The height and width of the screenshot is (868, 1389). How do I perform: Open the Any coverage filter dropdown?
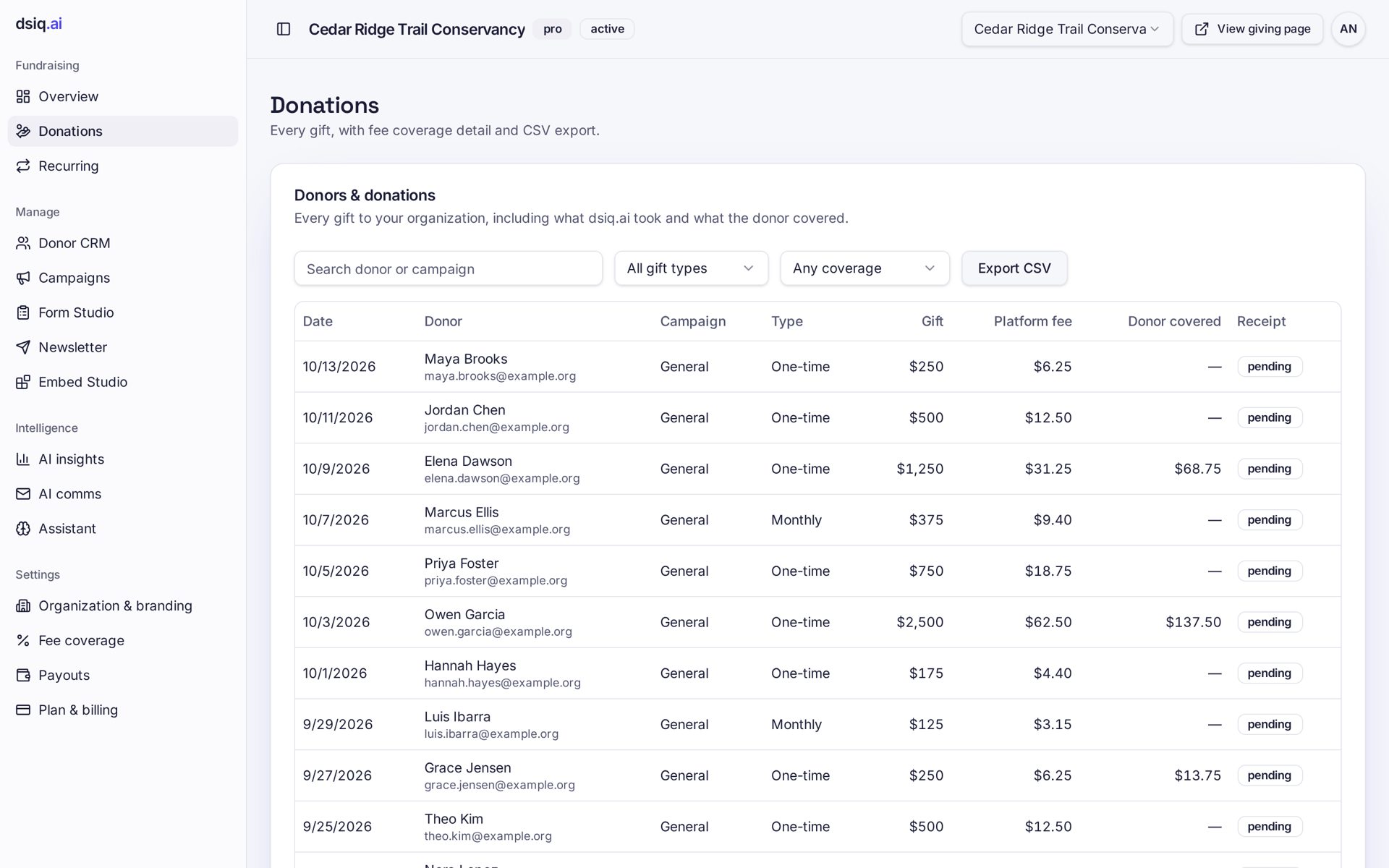pos(865,268)
